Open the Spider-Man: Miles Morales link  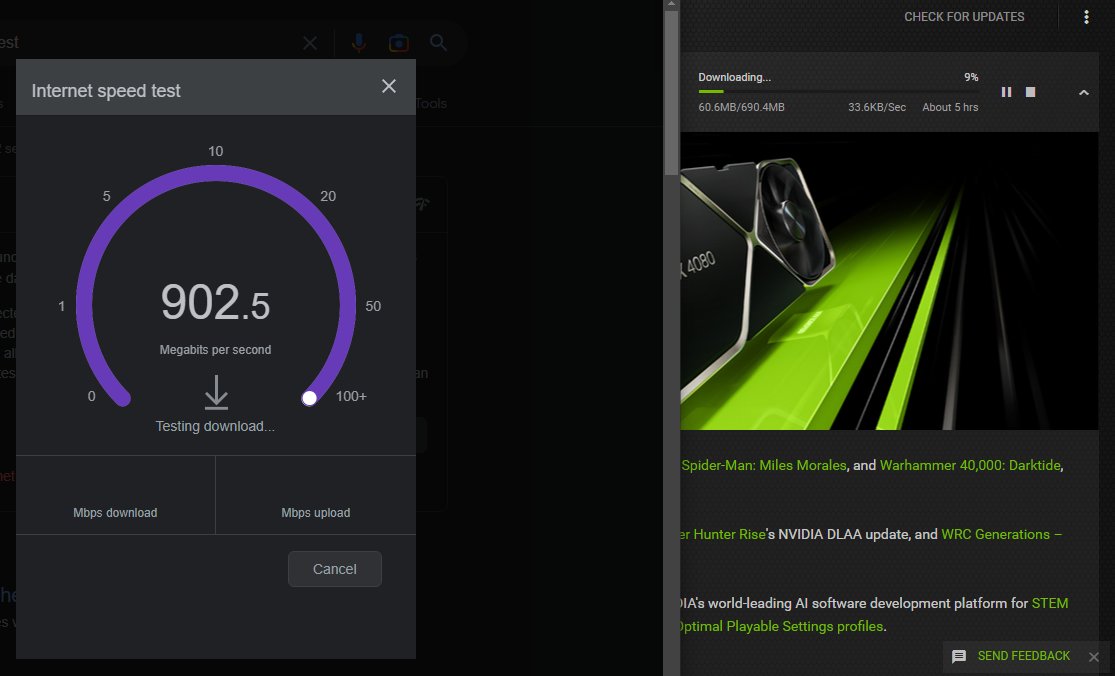764,465
